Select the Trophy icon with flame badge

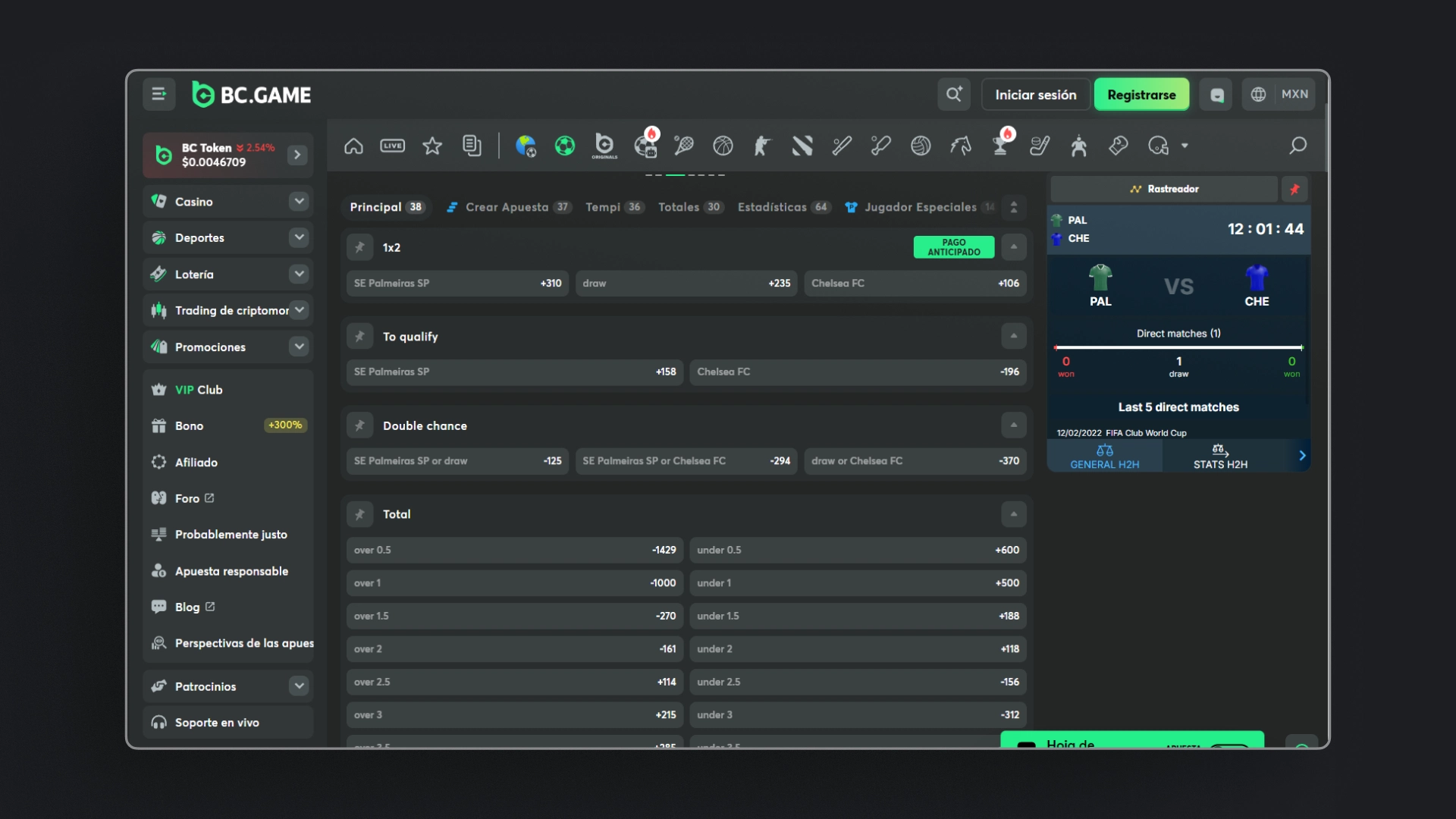point(1001,143)
